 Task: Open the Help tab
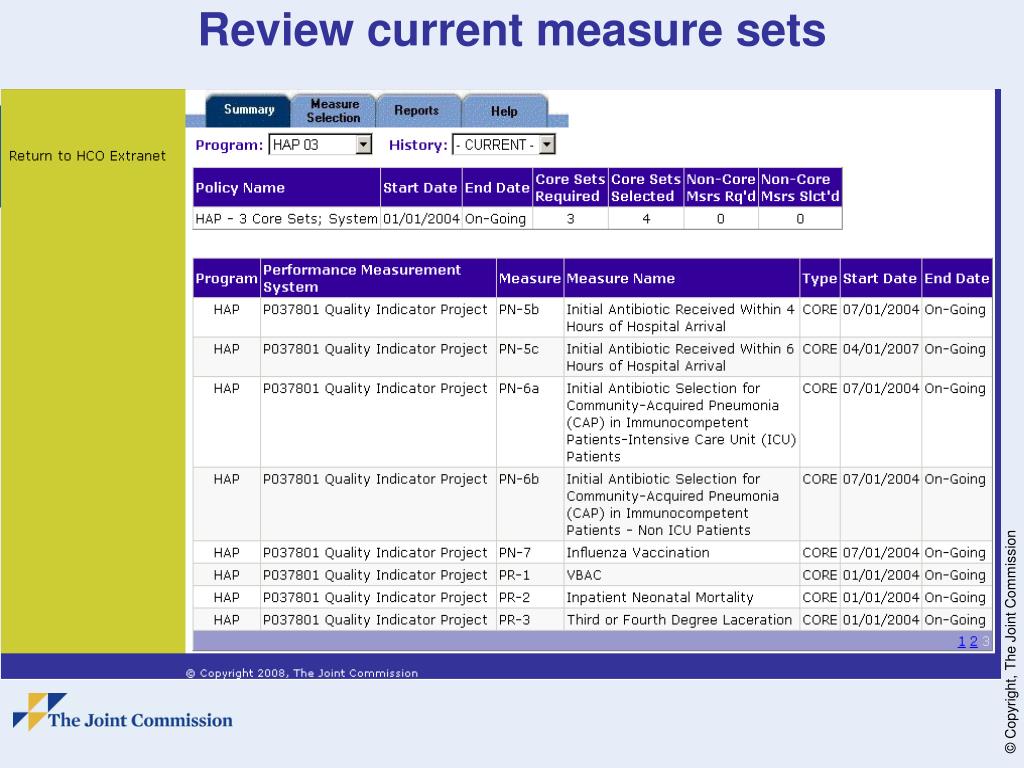click(504, 112)
